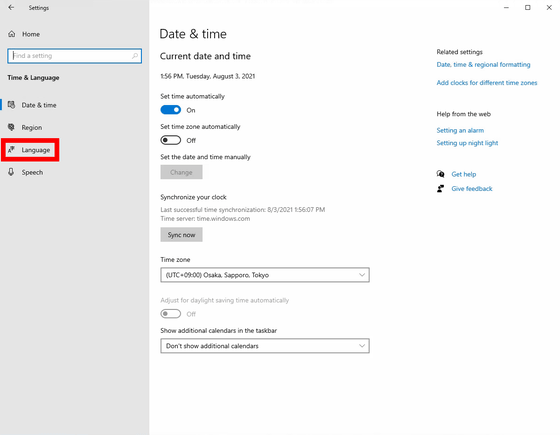
Task: Focus the Find a setting field
Action: click(x=74, y=56)
